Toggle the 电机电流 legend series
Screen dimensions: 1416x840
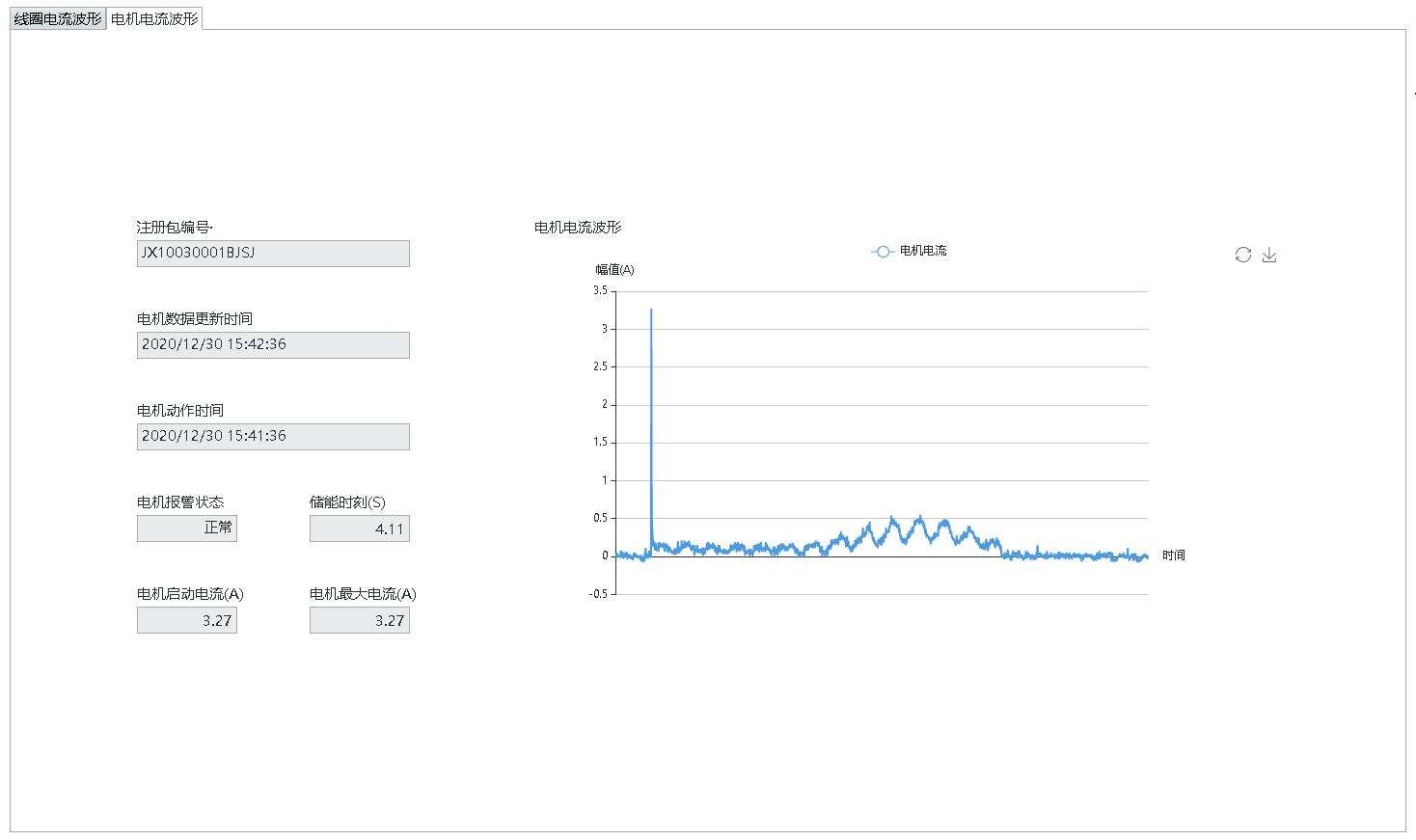click(910, 251)
